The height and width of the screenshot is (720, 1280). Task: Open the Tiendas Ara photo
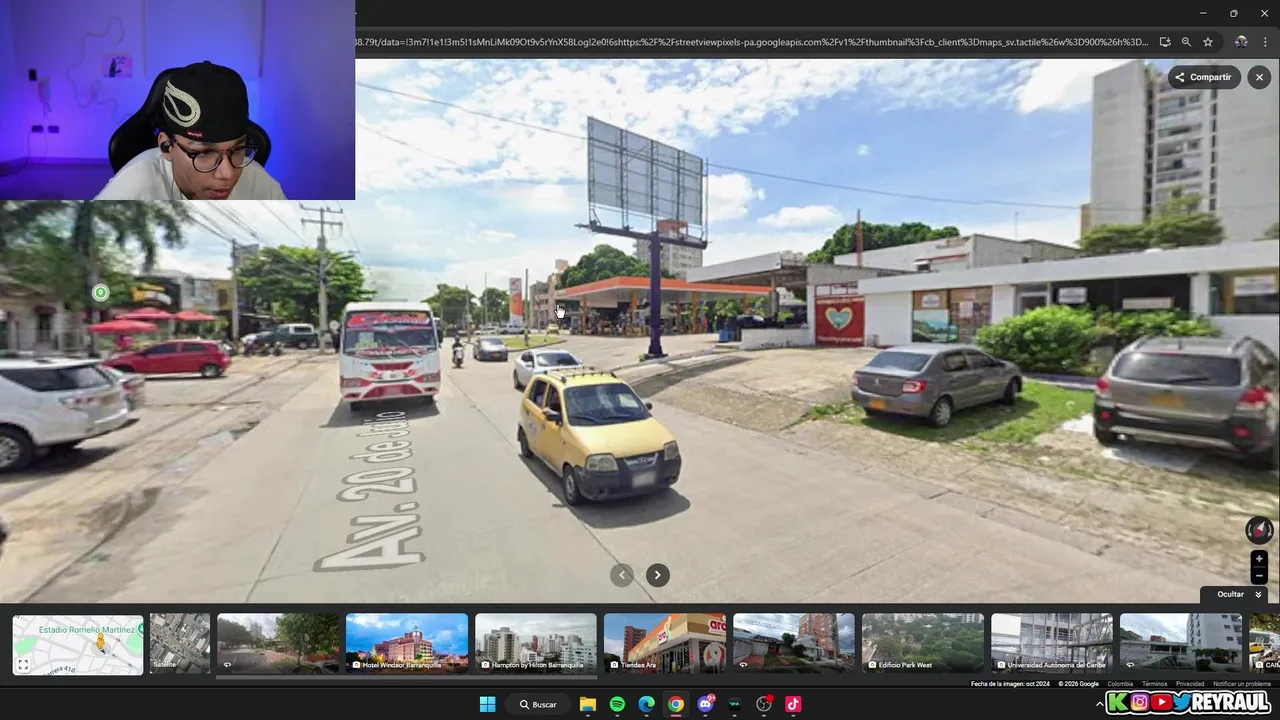click(x=665, y=642)
